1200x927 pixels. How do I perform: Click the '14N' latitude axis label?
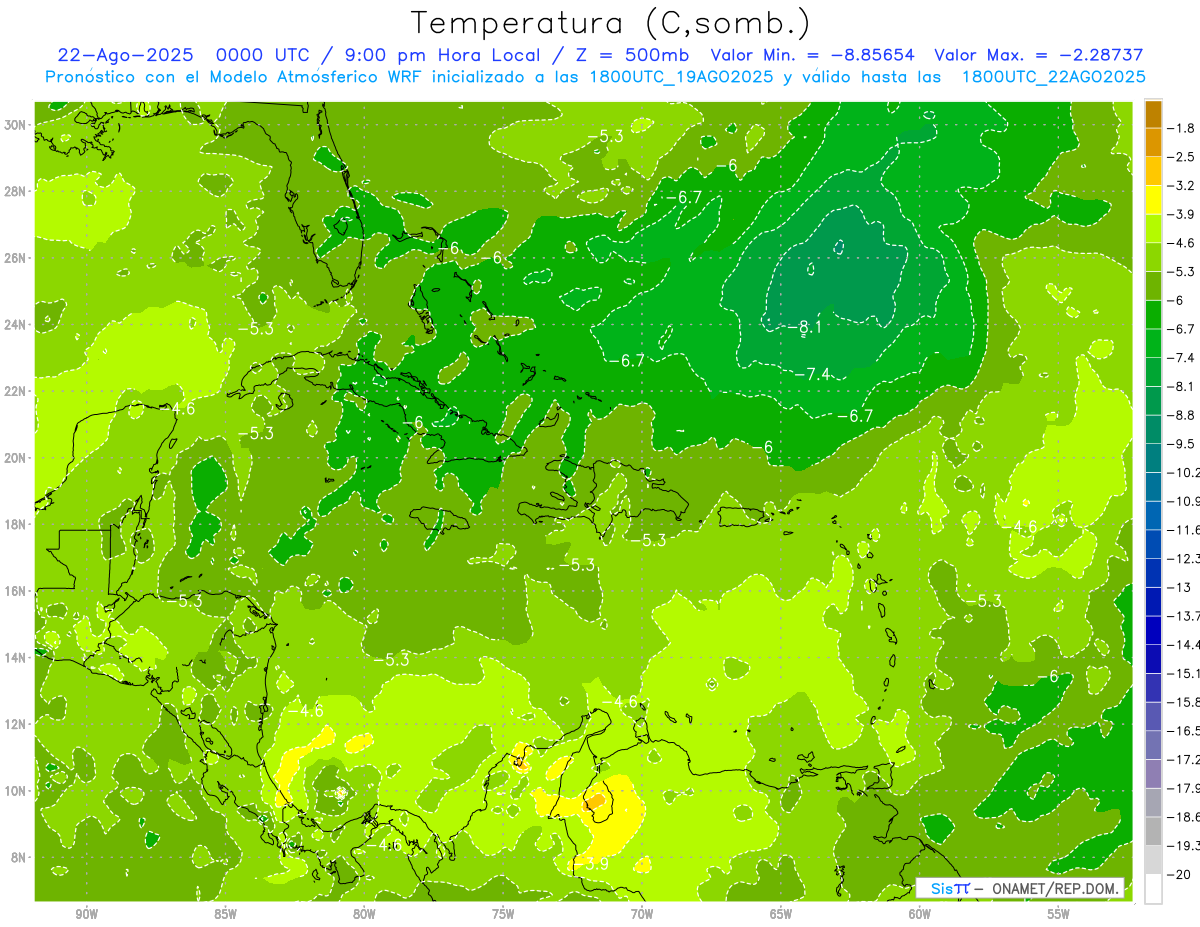15,657
